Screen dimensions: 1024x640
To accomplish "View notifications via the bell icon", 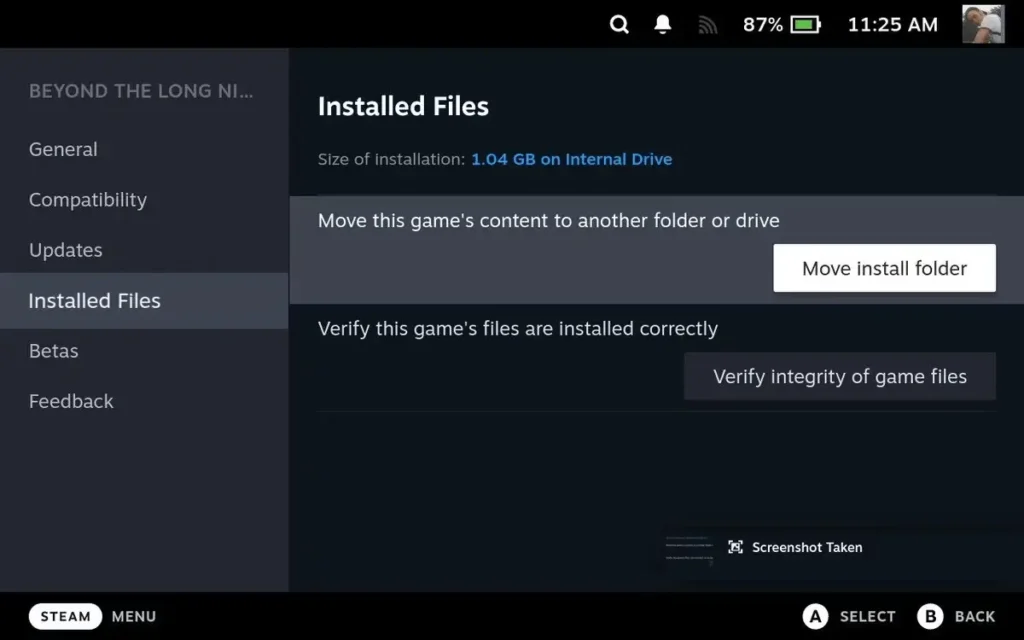I will point(661,24).
